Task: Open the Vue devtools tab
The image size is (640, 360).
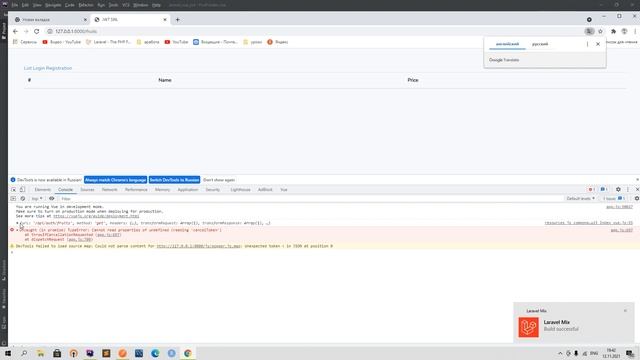Action: 284,190
